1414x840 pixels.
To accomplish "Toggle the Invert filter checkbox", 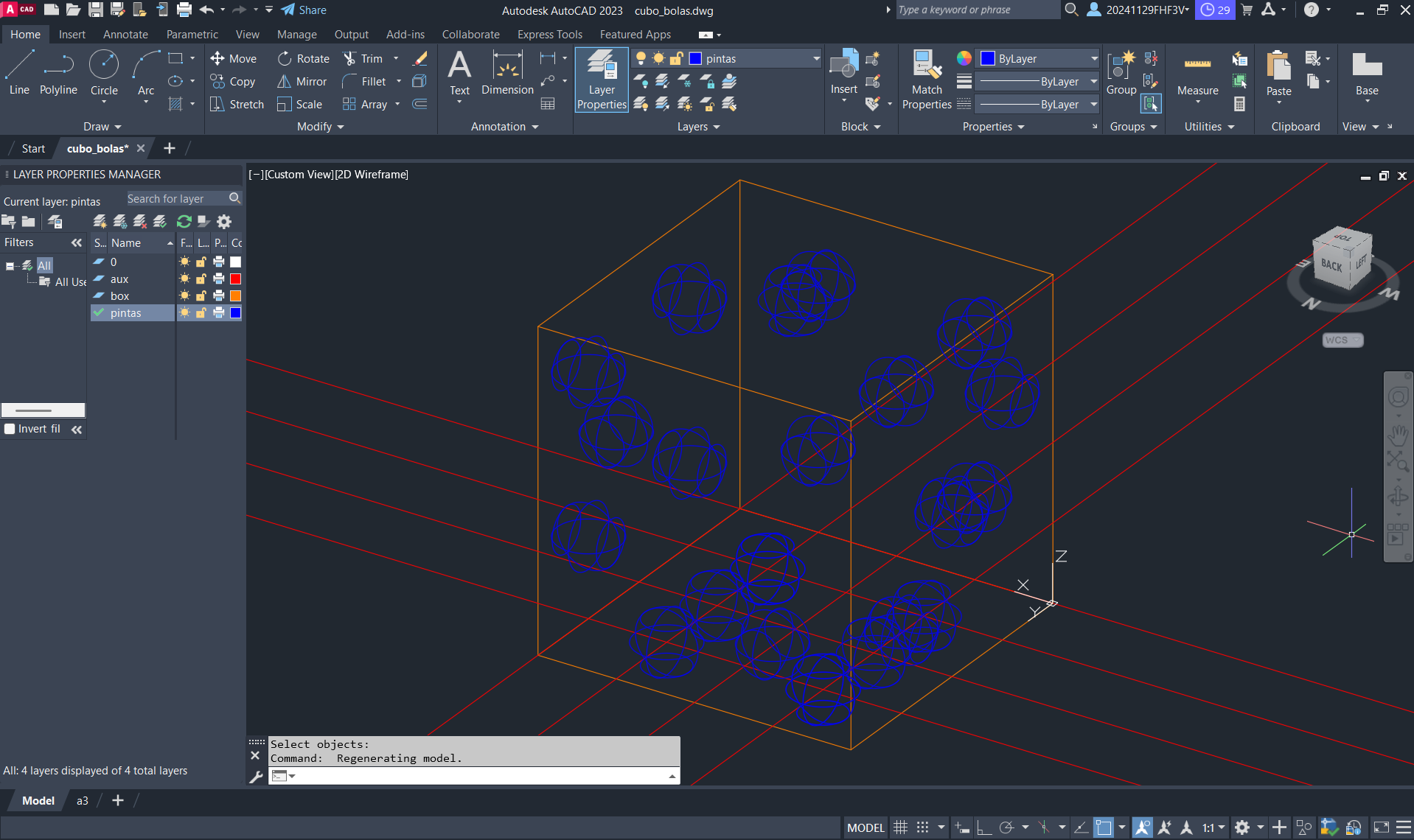I will [x=10, y=429].
